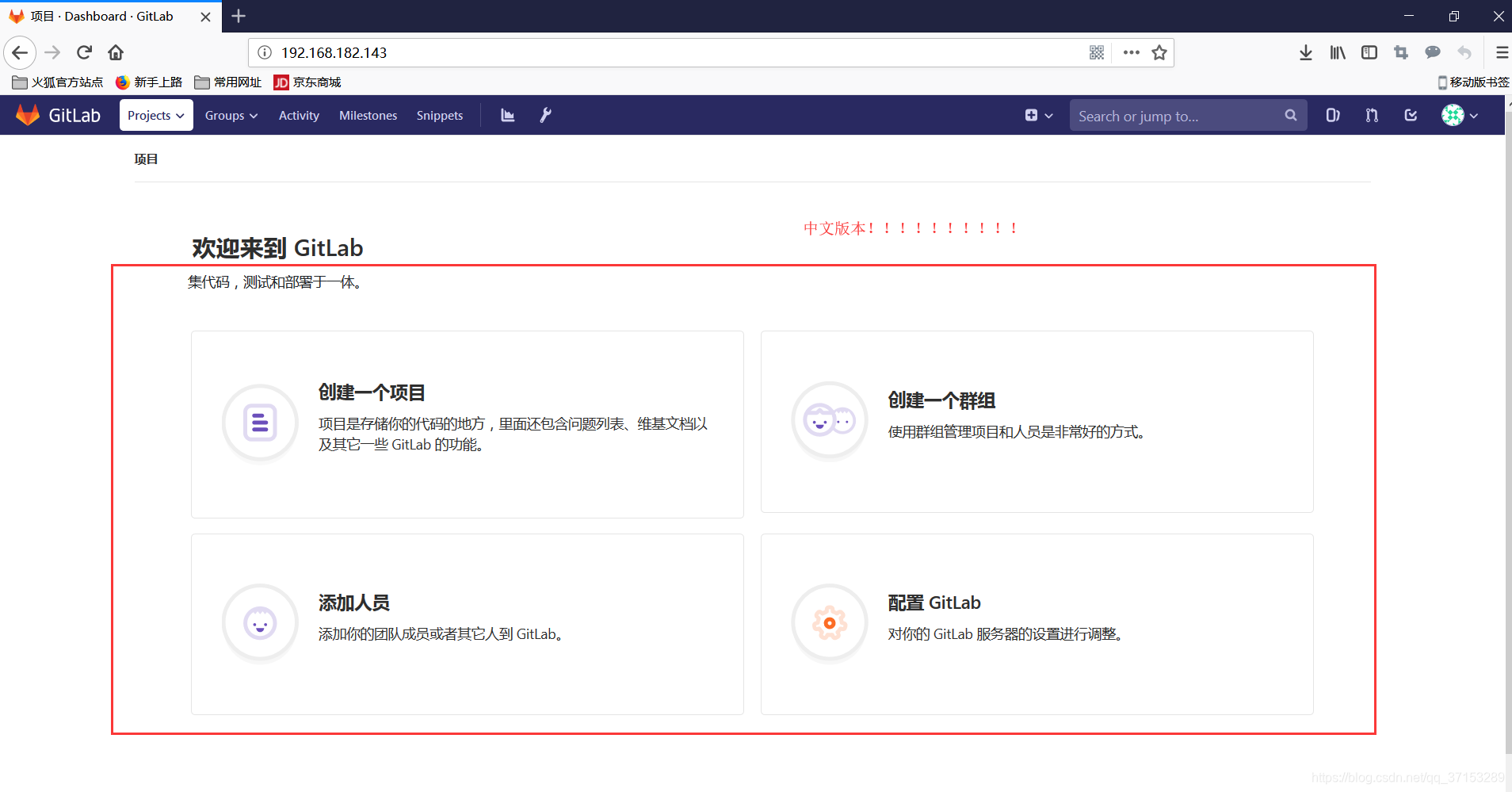
Task: Open Snippets in top navigation
Action: pyautogui.click(x=440, y=115)
